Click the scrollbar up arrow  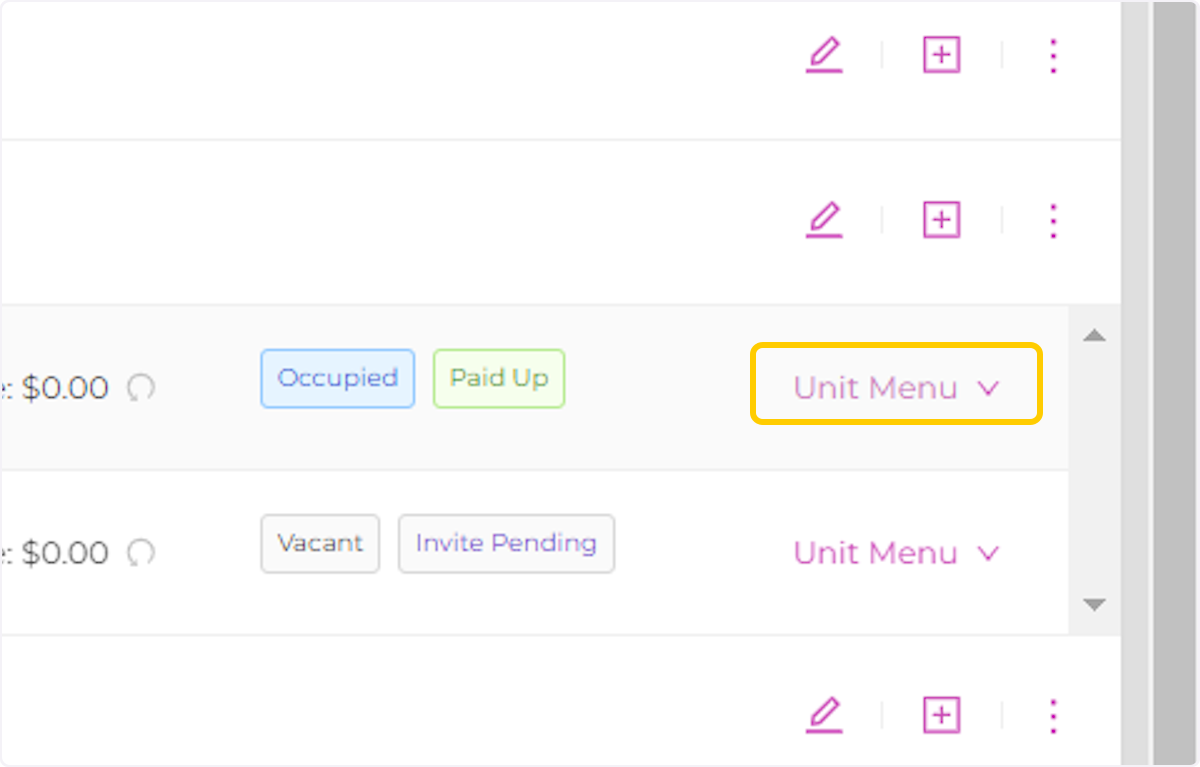1094,336
